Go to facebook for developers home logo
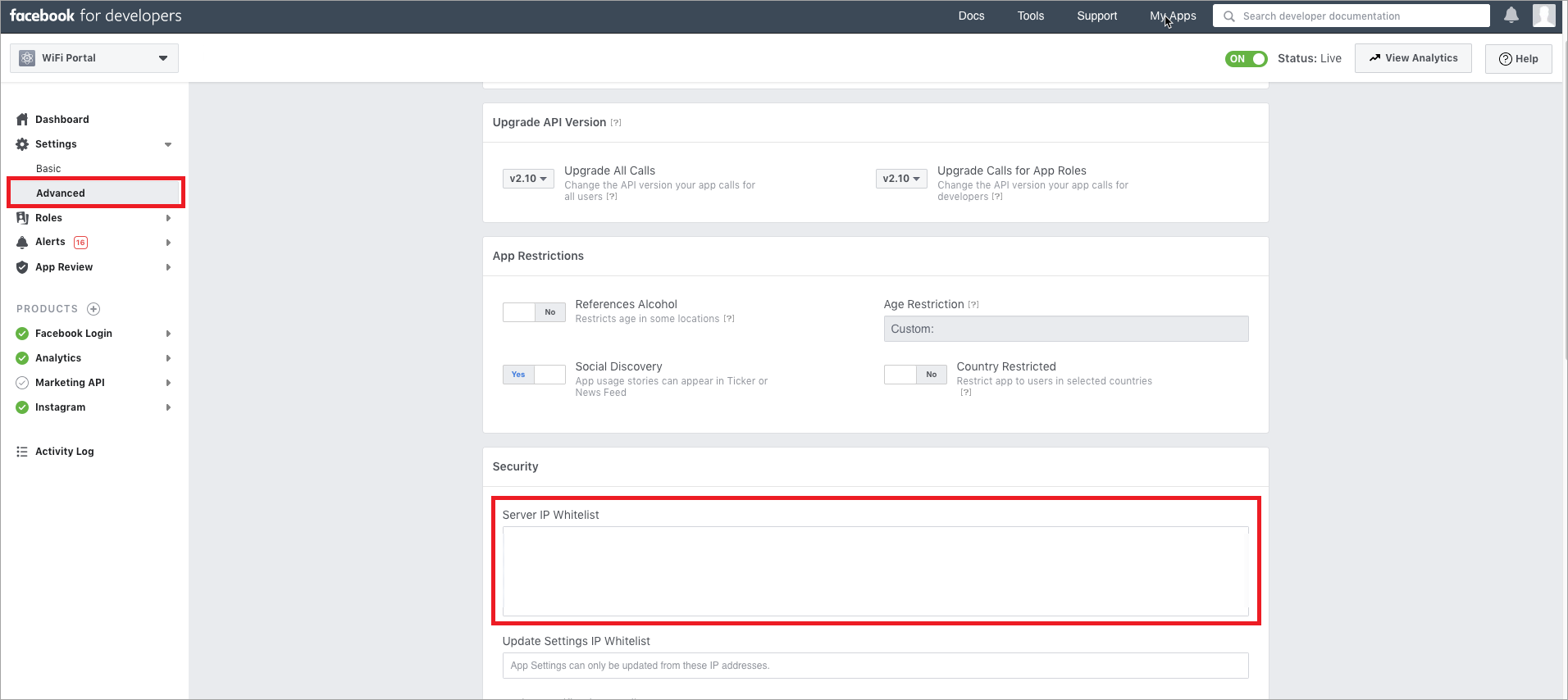This screenshot has height=700, width=1568. click(95, 16)
